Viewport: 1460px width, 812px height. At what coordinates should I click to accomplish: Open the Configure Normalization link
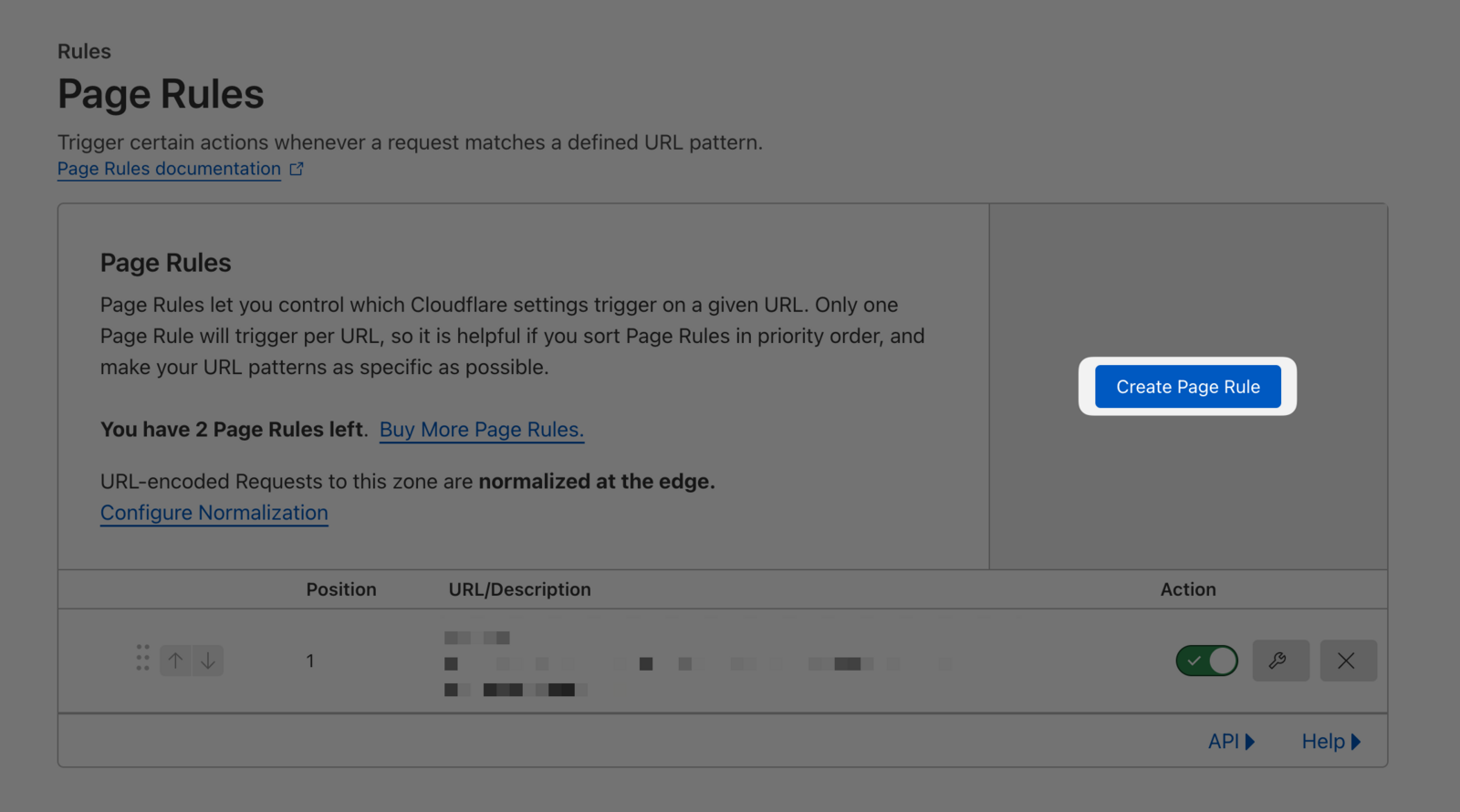point(214,513)
